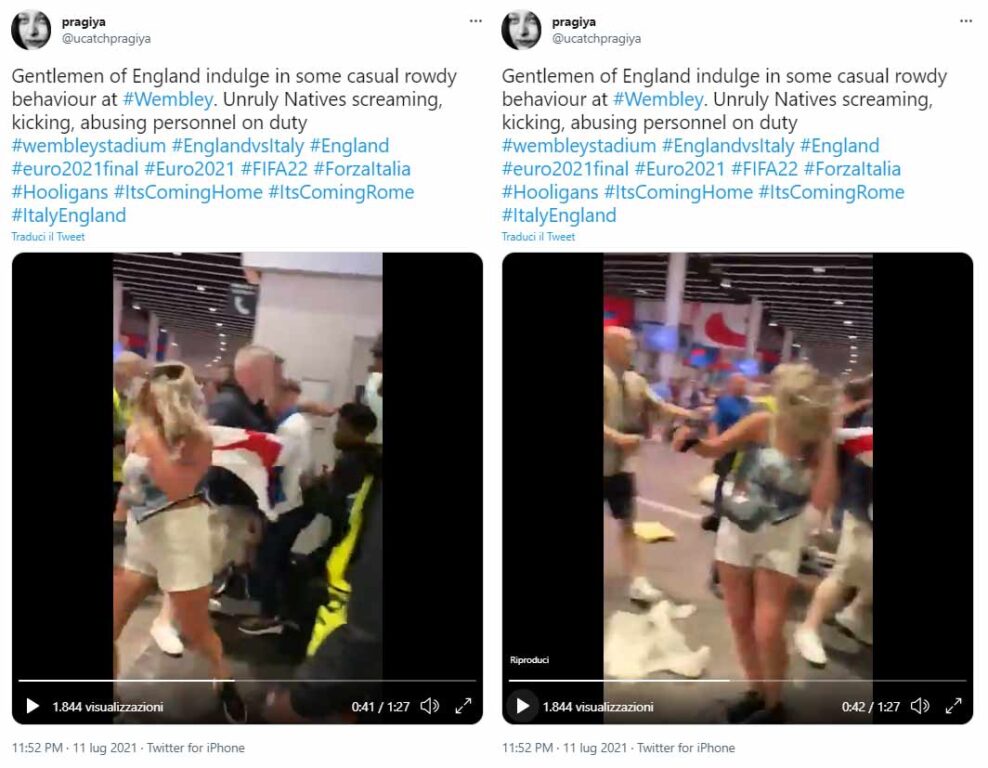This screenshot has width=988, height=768.
Task: Open the left tweet's three-dot menu
Action: coord(476,21)
